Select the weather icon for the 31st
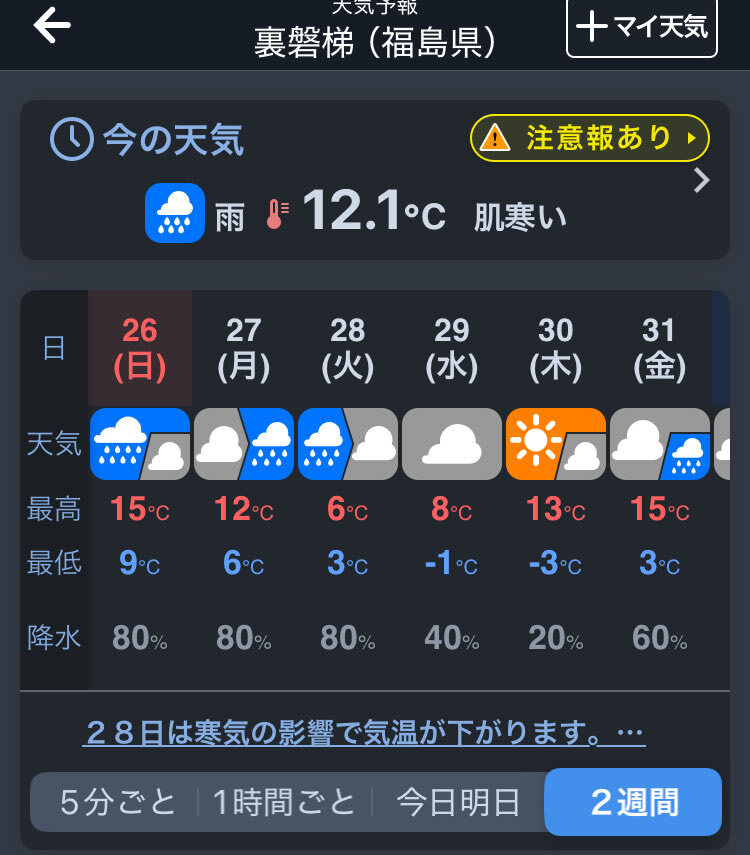Image resolution: width=750 pixels, height=855 pixels. 659,443
